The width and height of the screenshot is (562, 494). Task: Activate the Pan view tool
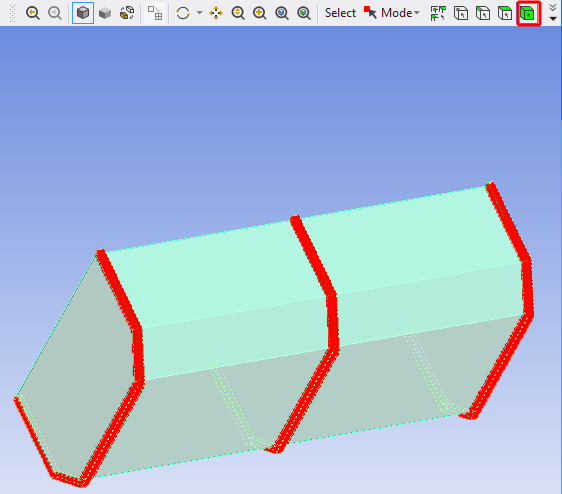pyautogui.click(x=216, y=13)
